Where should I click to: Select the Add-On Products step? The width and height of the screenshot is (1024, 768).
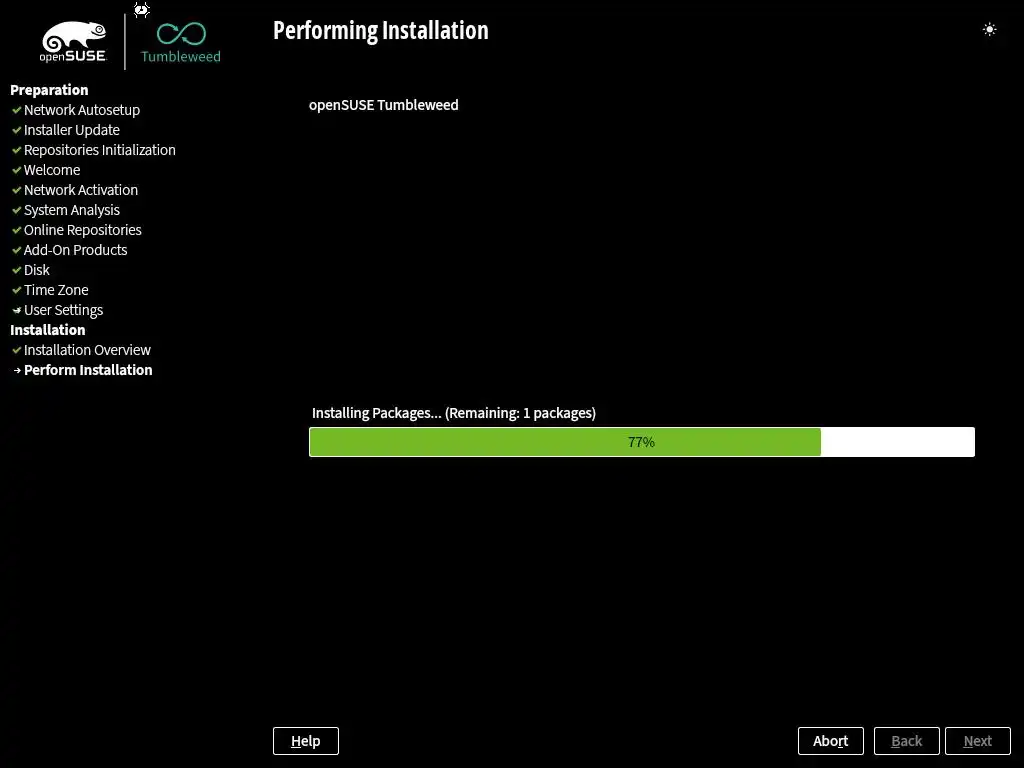click(76, 250)
